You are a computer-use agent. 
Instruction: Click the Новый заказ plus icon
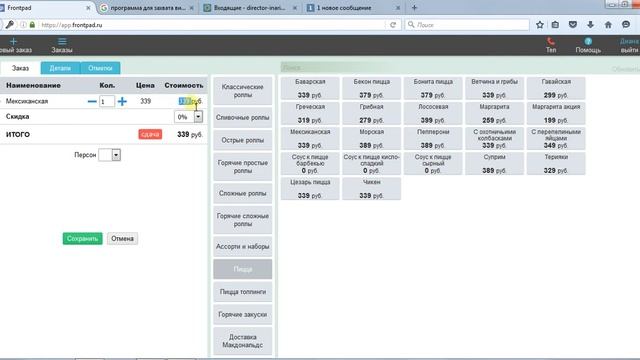(13, 41)
